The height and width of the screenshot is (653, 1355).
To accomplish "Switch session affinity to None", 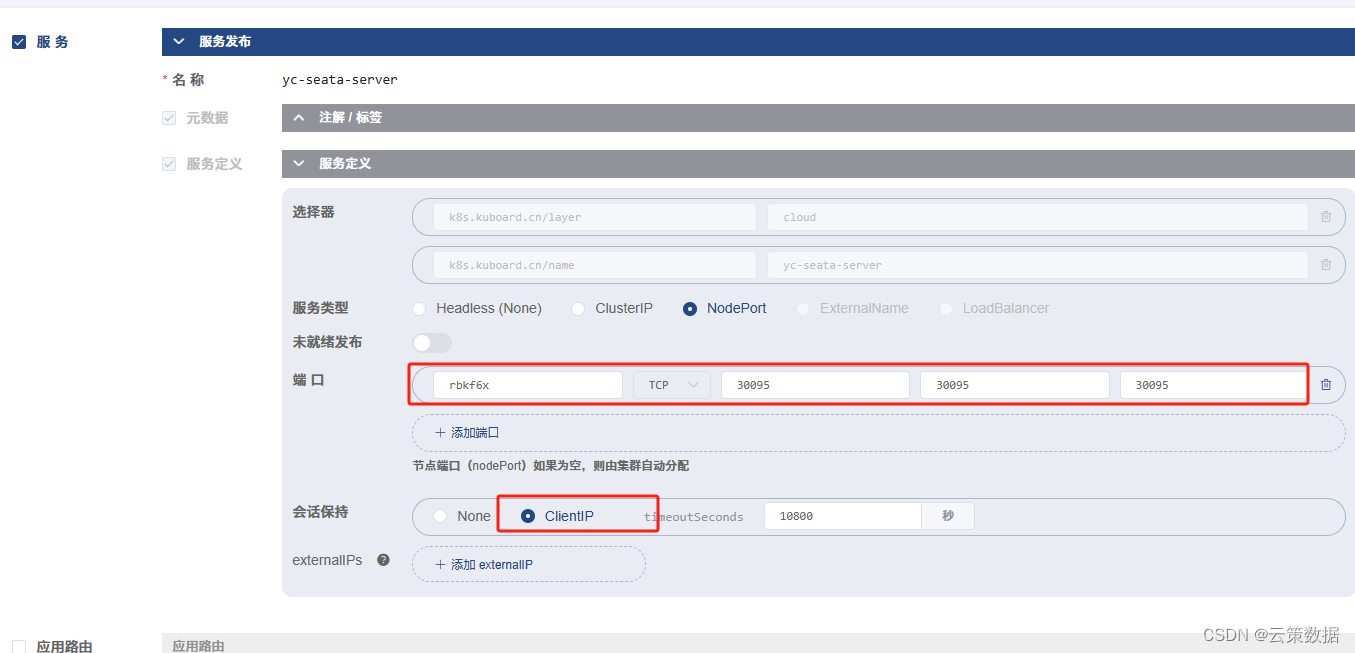I will [440, 515].
